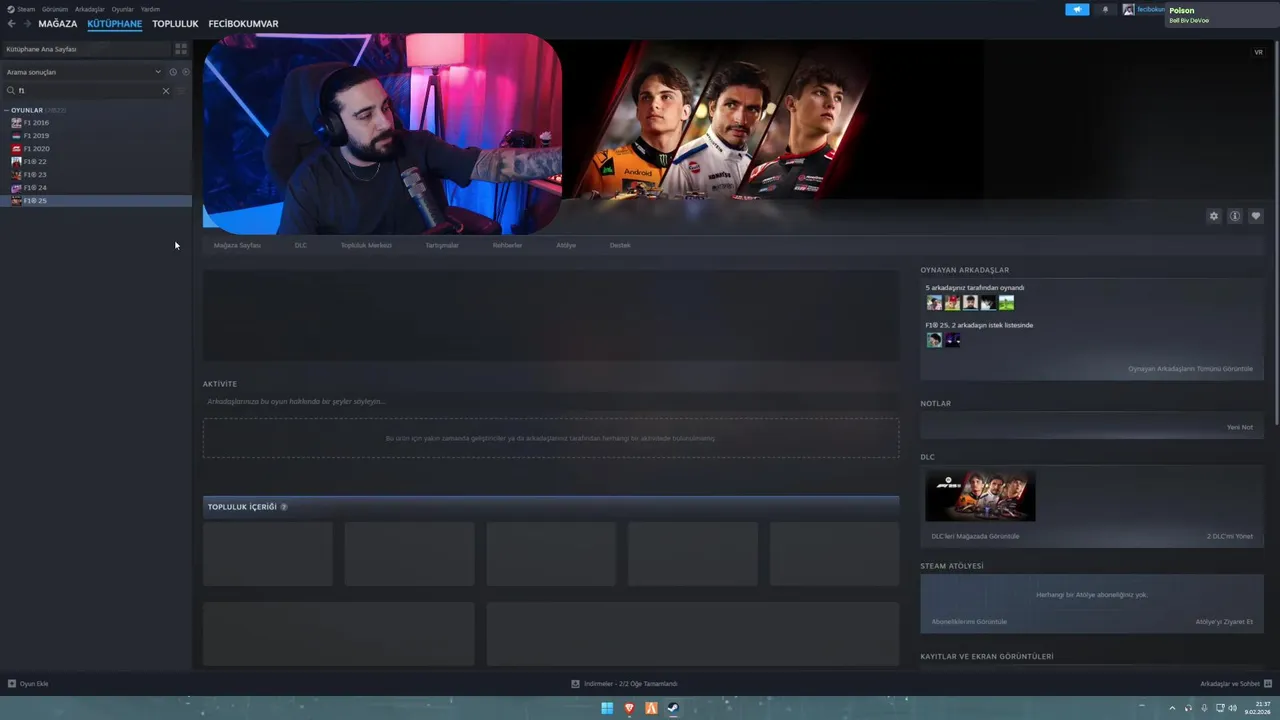
Task: Open the announcements megaphone button
Action: pyautogui.click(x=1077, y=9)
